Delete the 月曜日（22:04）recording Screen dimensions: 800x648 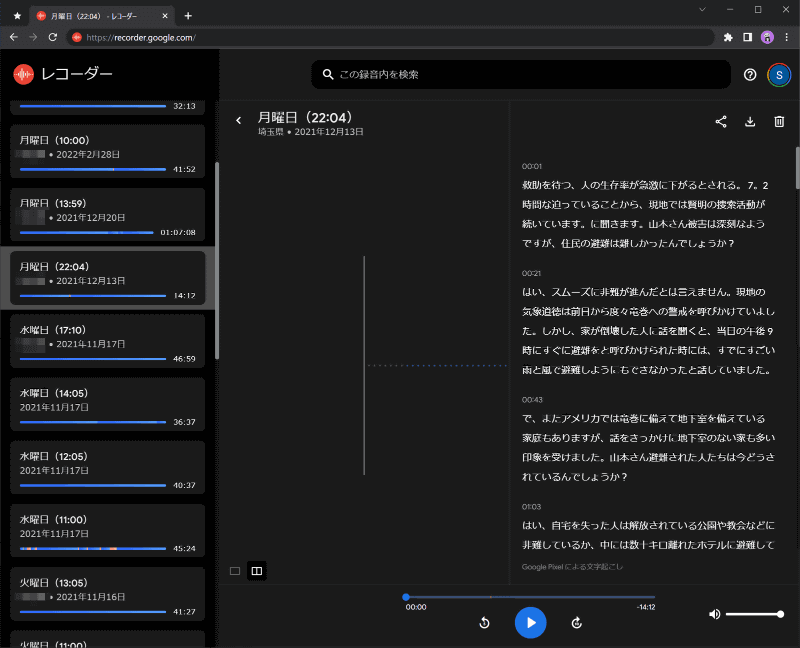pyautogui.click(x=779, y=121)
